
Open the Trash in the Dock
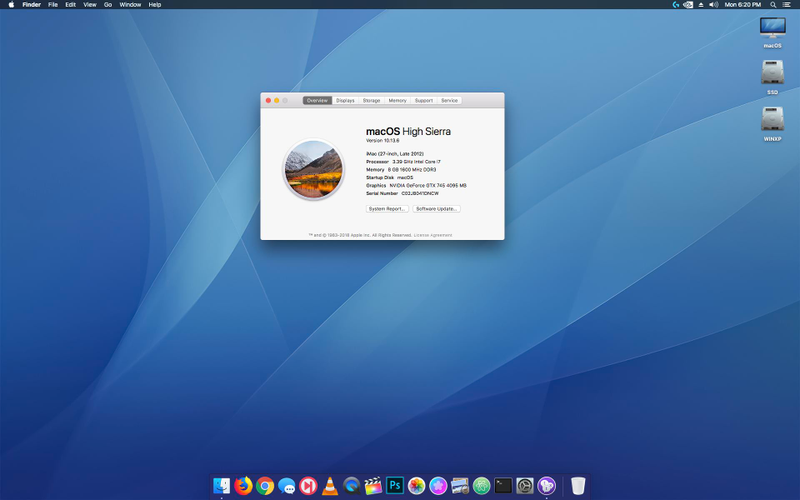click(578, 486)
